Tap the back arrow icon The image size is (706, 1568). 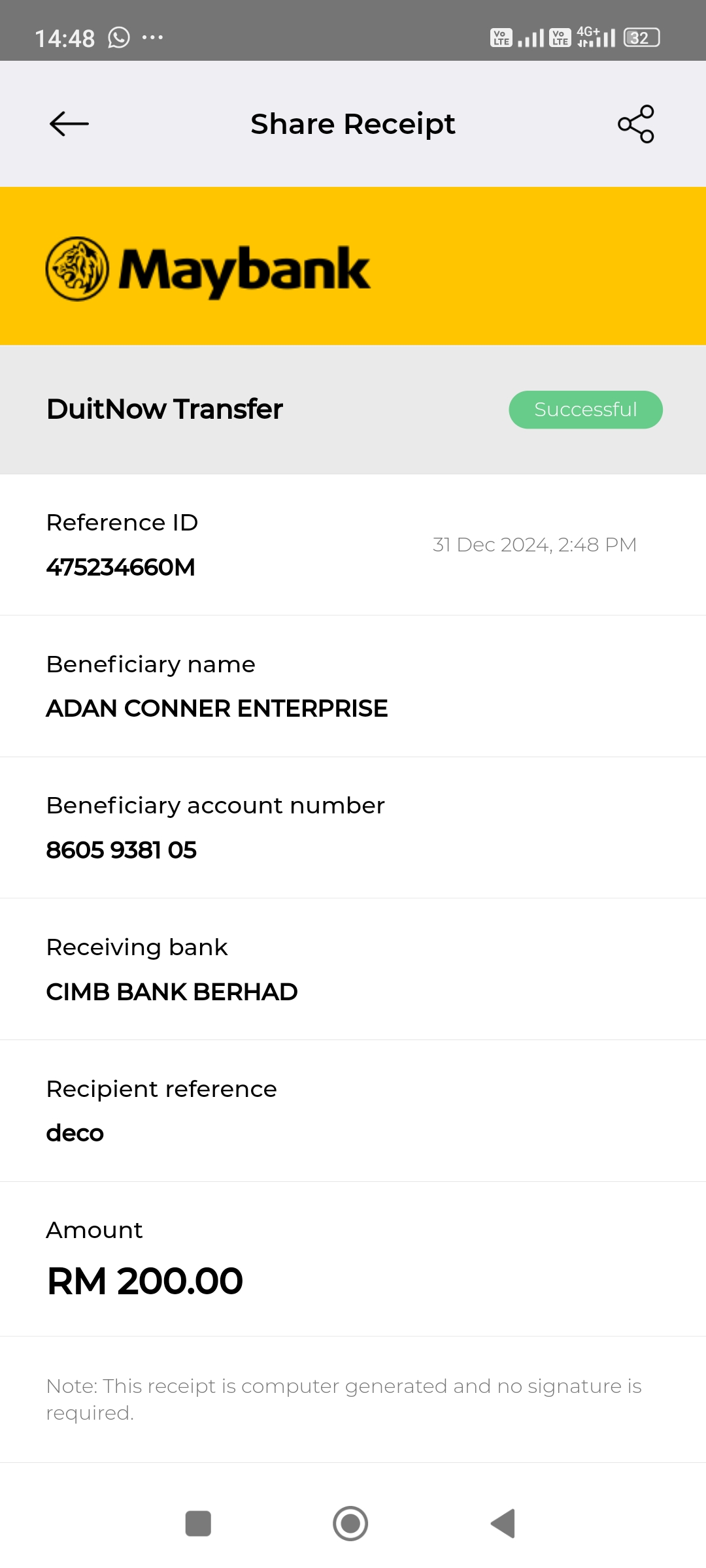tap(69, 123)
